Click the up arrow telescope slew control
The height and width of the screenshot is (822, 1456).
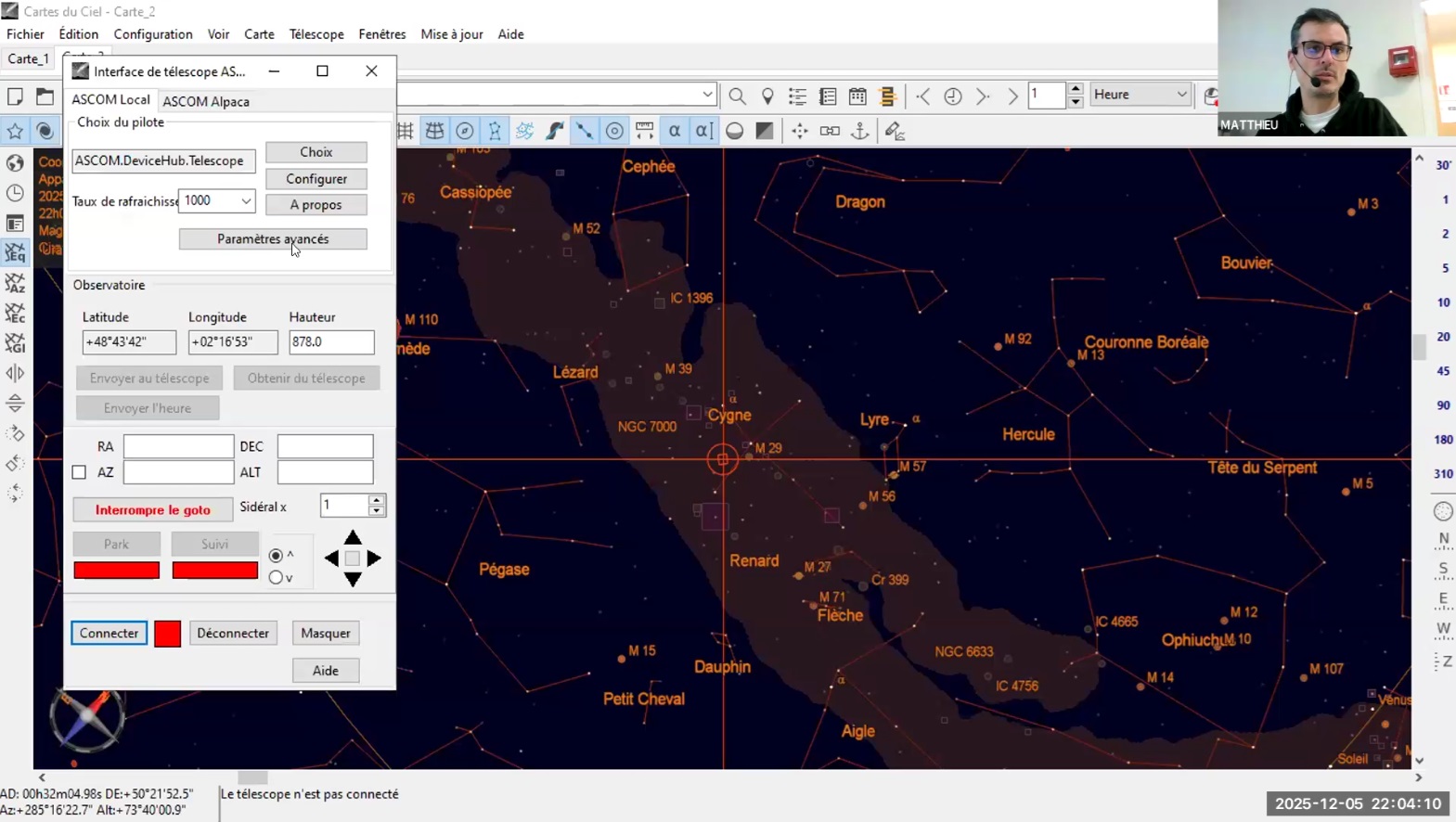[x=353, y=537]
